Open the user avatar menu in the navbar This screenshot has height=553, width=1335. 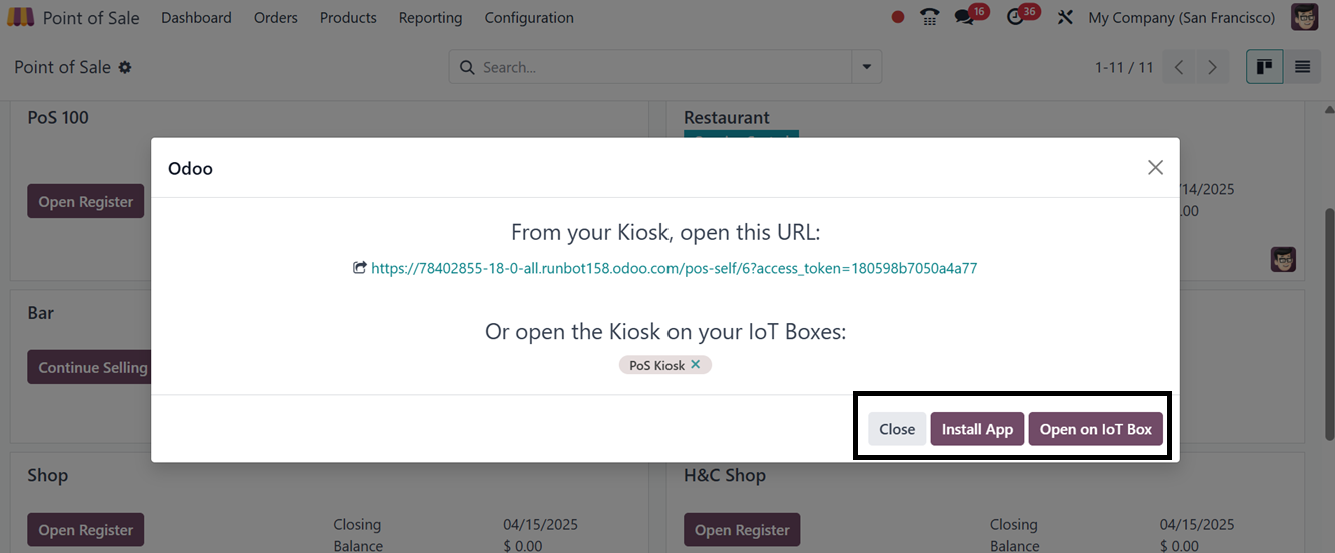click(x=1305, y=17)
